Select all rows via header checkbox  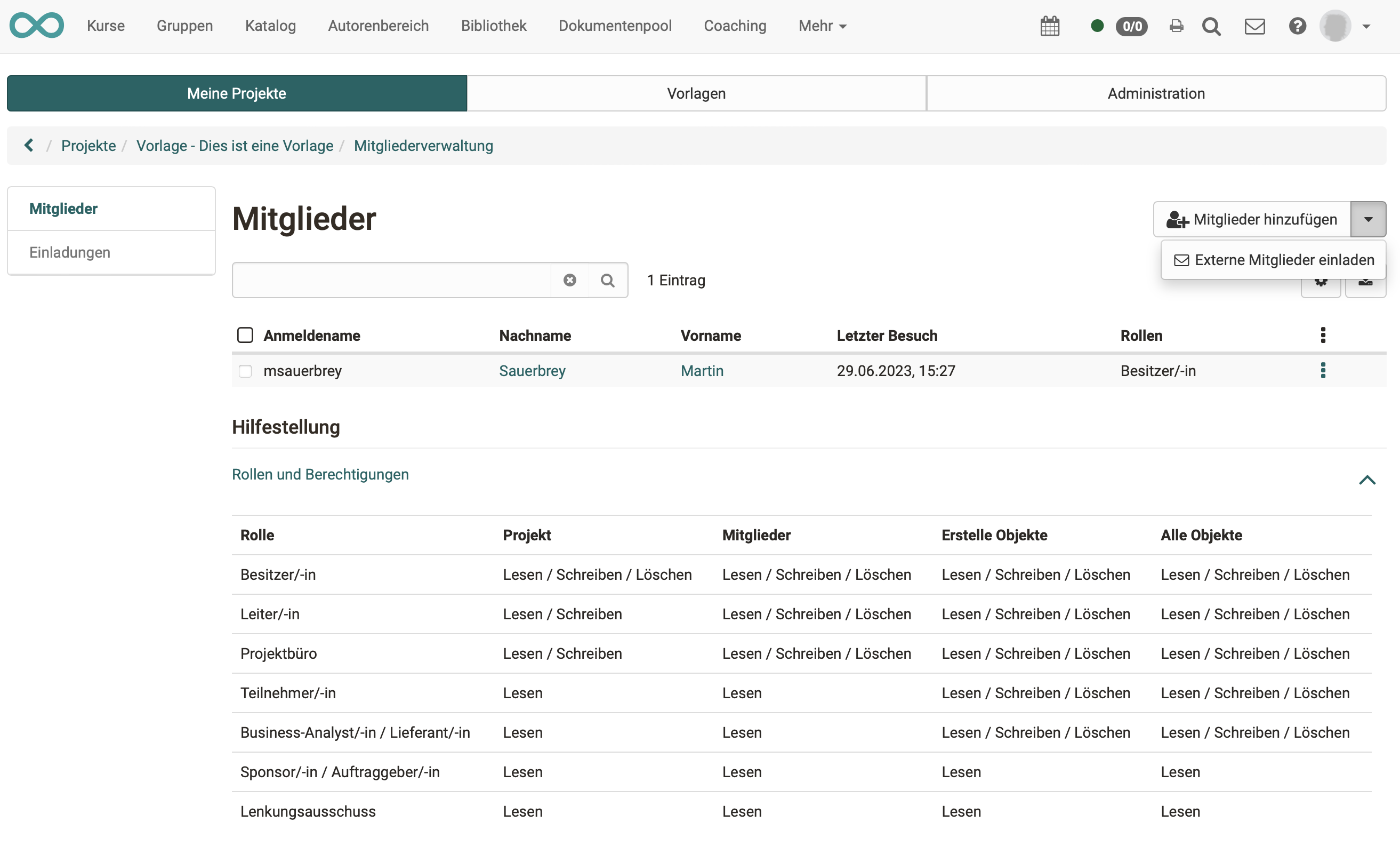245,335
